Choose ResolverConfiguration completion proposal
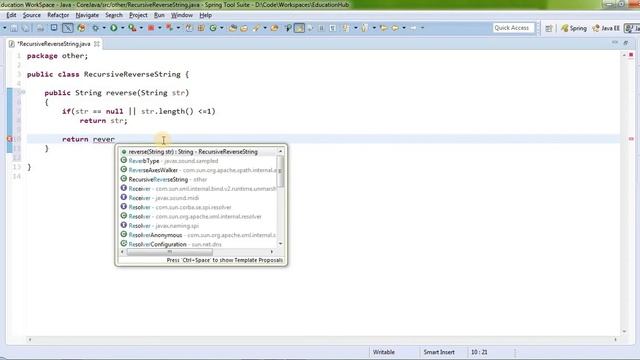This screenshot has width=640, height=360. [x=198, y=244]
